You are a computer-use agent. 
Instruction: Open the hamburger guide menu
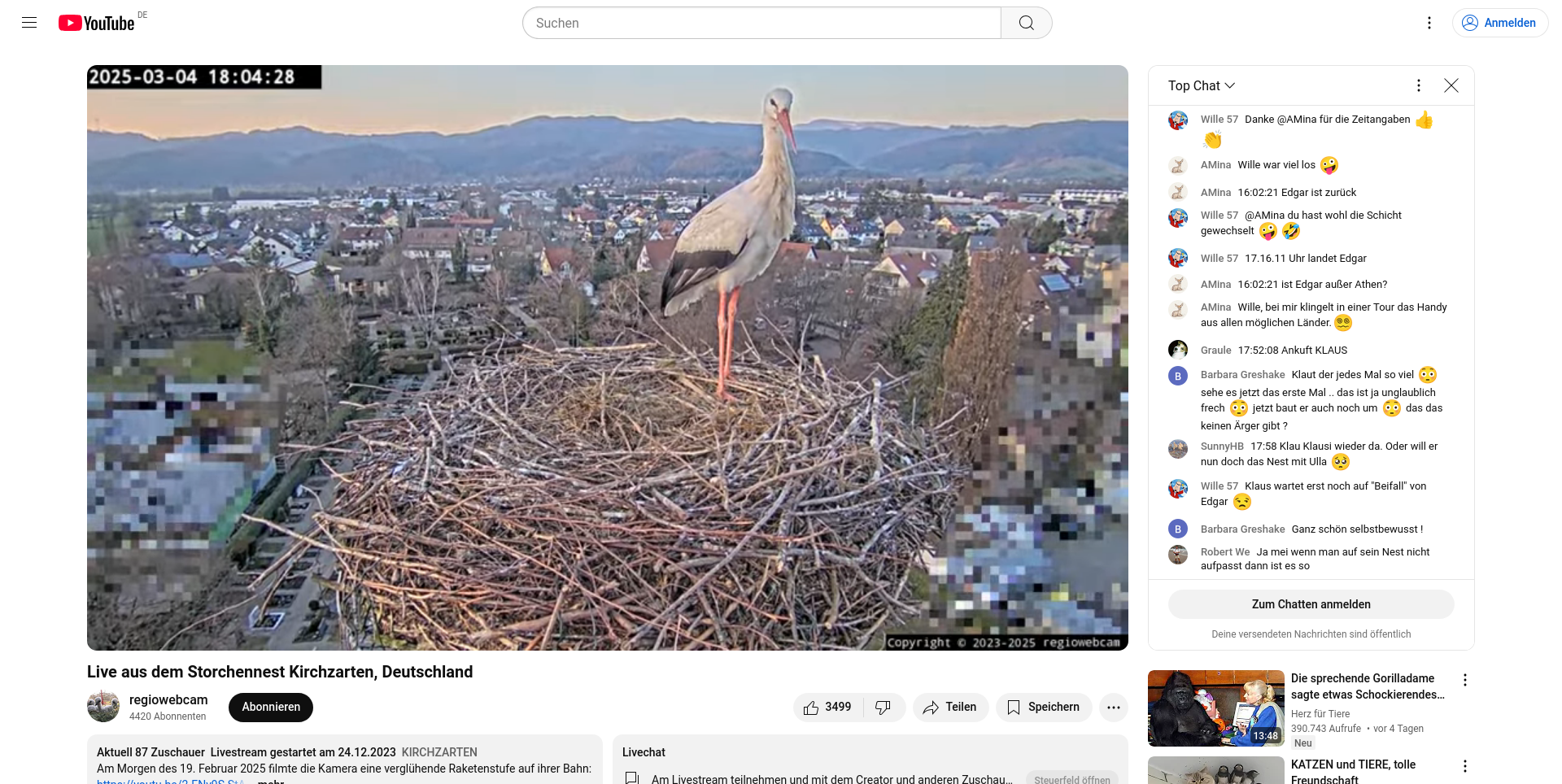[x=29, y=23]
